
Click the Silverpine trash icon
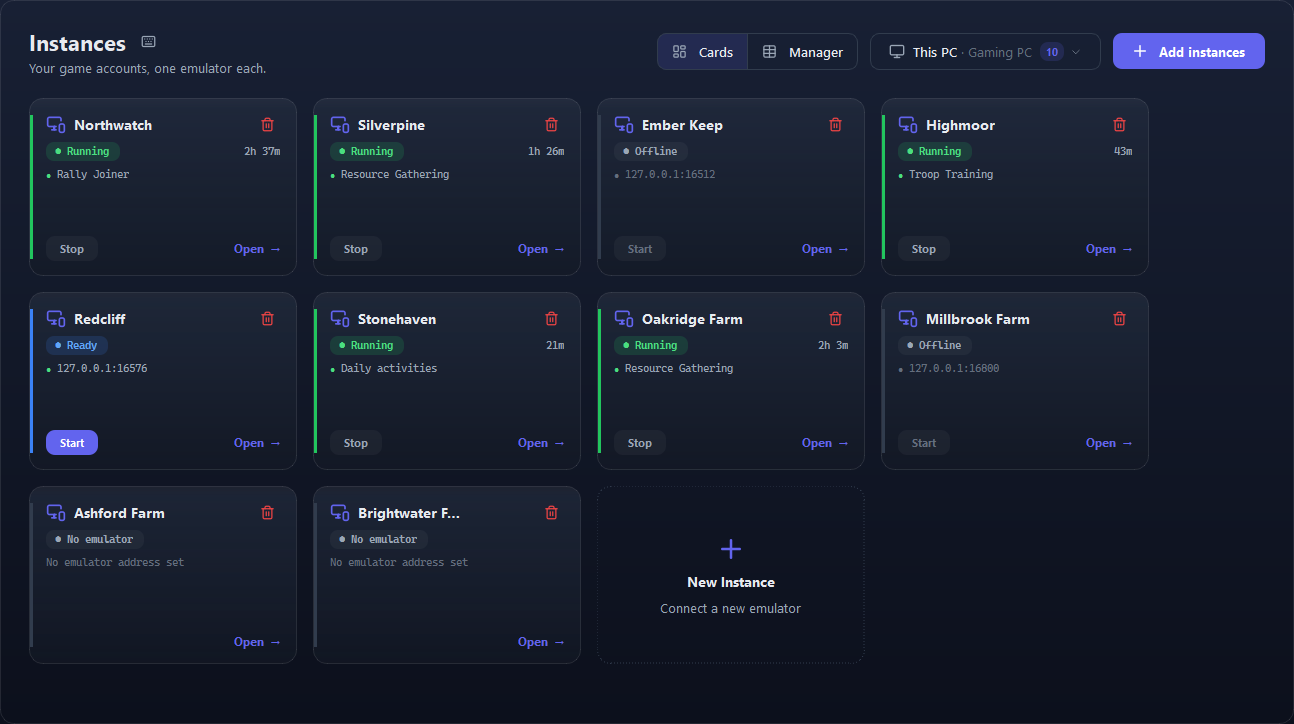point(551,125)
